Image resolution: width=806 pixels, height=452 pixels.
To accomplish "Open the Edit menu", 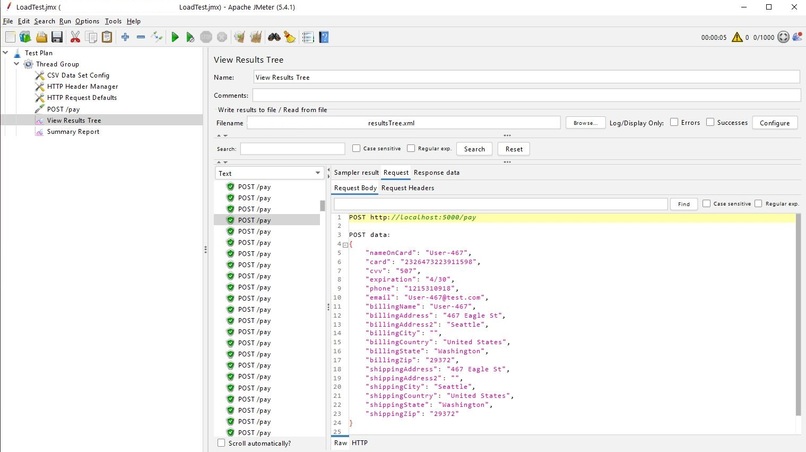I will click(x=24, y=21).
